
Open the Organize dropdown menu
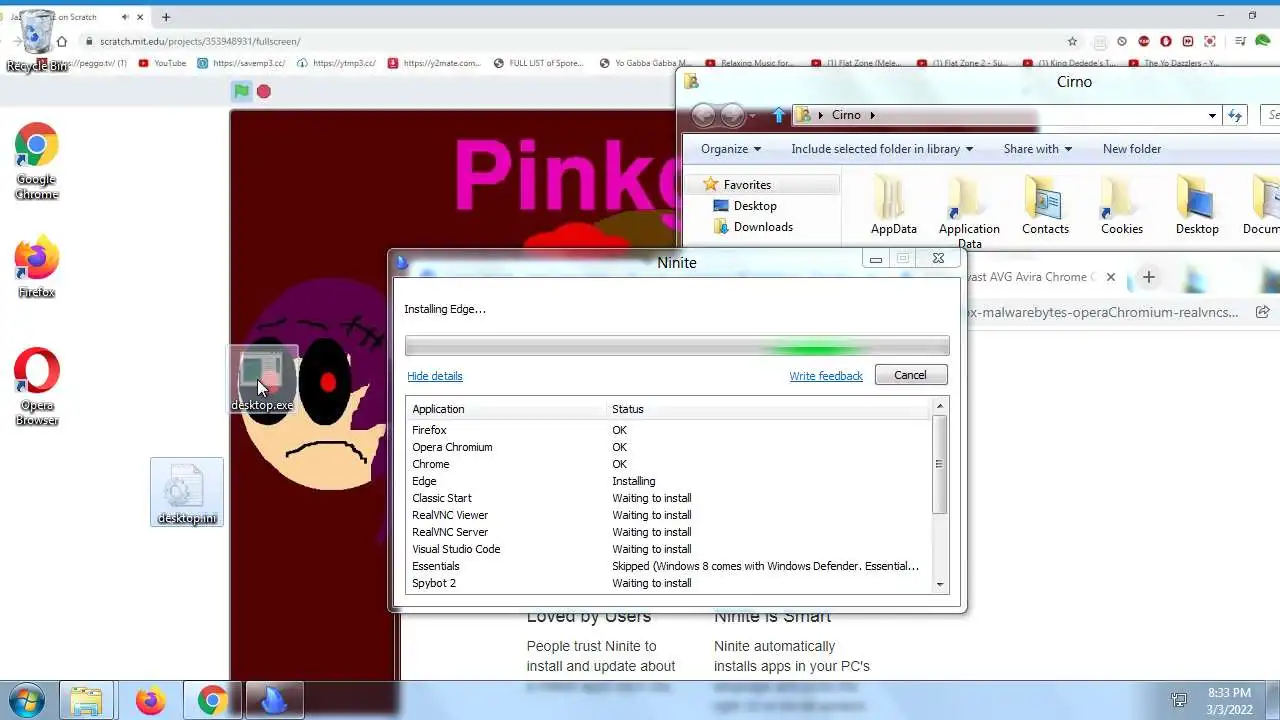(x=731, y=149)
